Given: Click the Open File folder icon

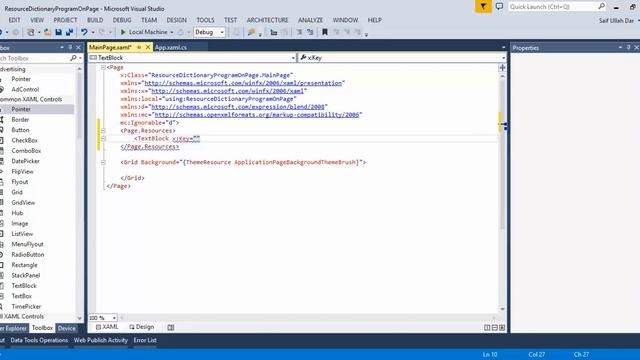Looking at the screenshot, I should (47, 32).
